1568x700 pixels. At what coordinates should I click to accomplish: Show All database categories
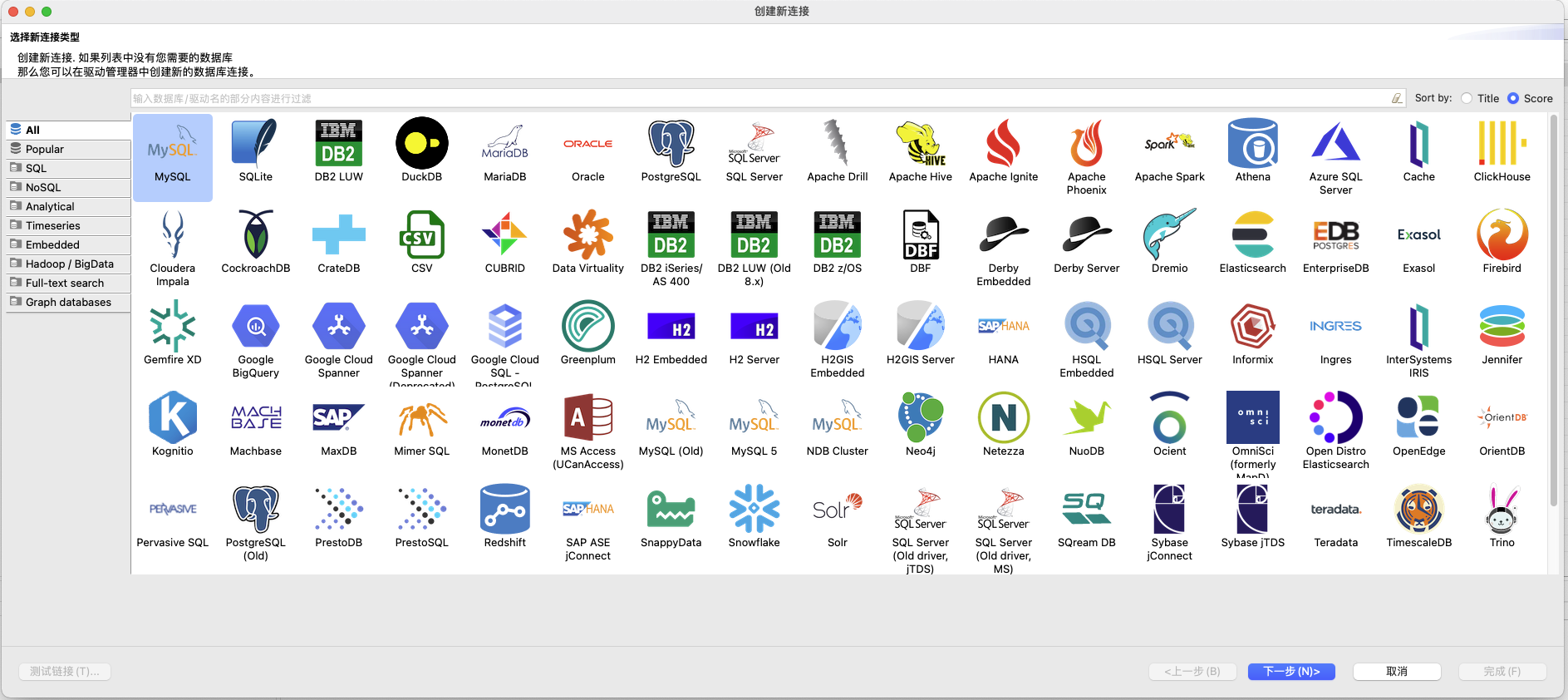click(68, 130)
